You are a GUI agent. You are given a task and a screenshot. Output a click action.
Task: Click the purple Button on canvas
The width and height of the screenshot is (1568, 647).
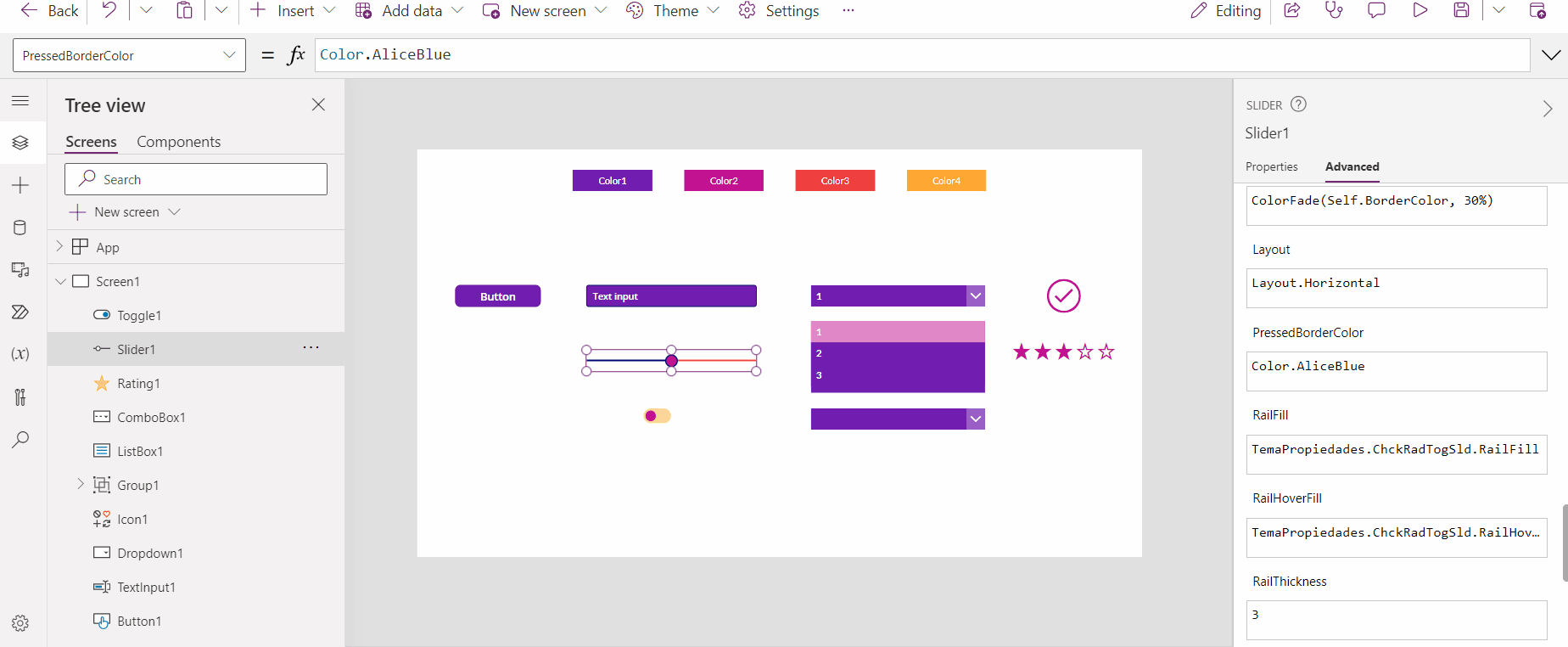[498, 296]
